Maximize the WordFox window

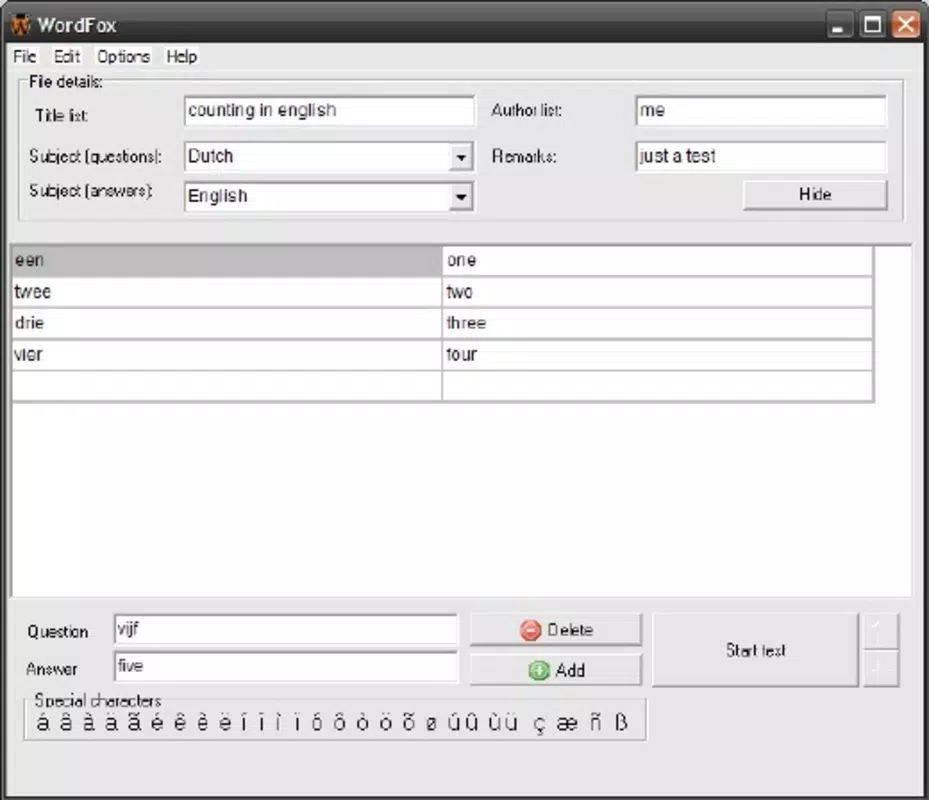[x=872, y=25]
